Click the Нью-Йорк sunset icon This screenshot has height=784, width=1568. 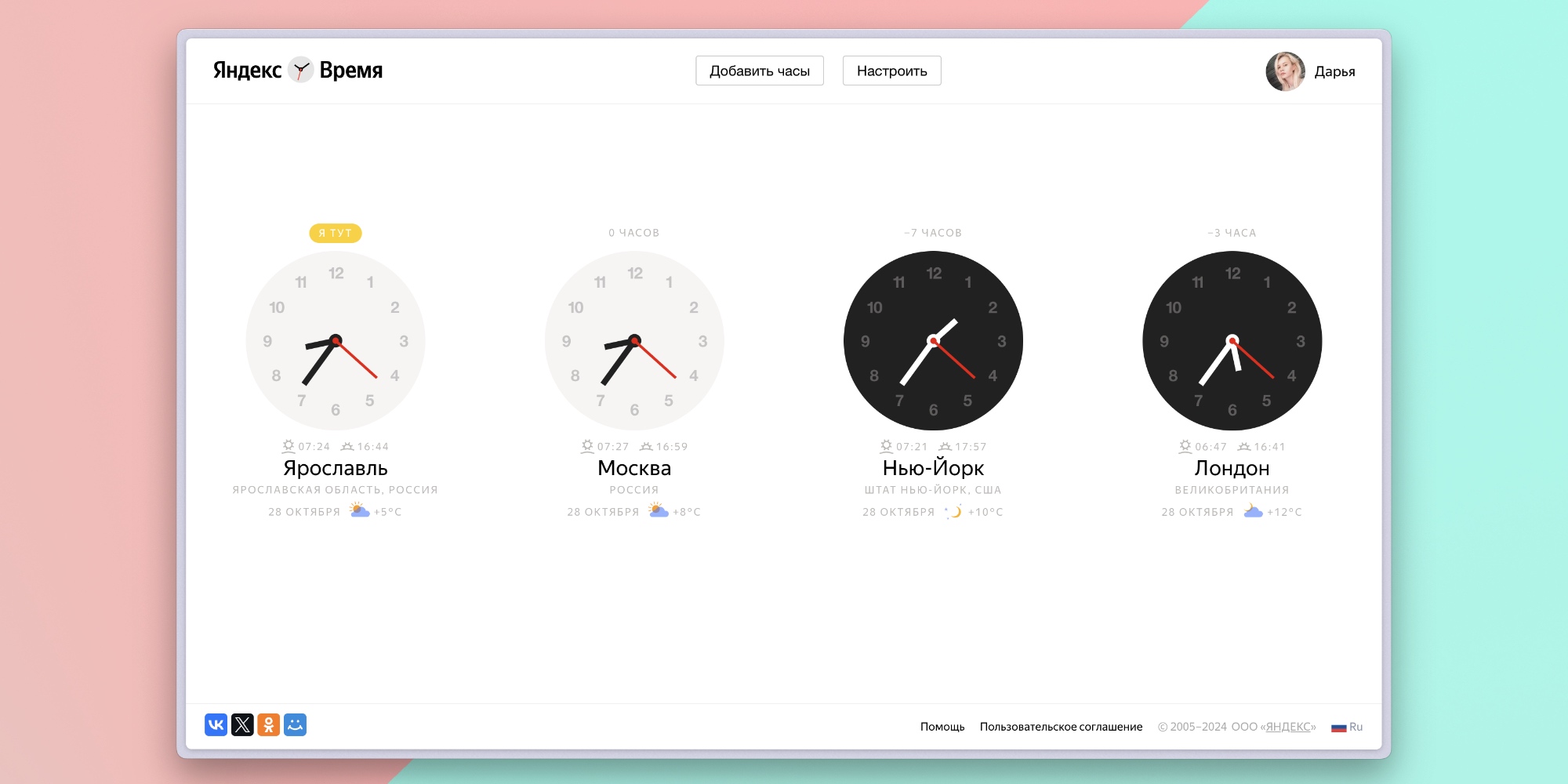[946, 446]
